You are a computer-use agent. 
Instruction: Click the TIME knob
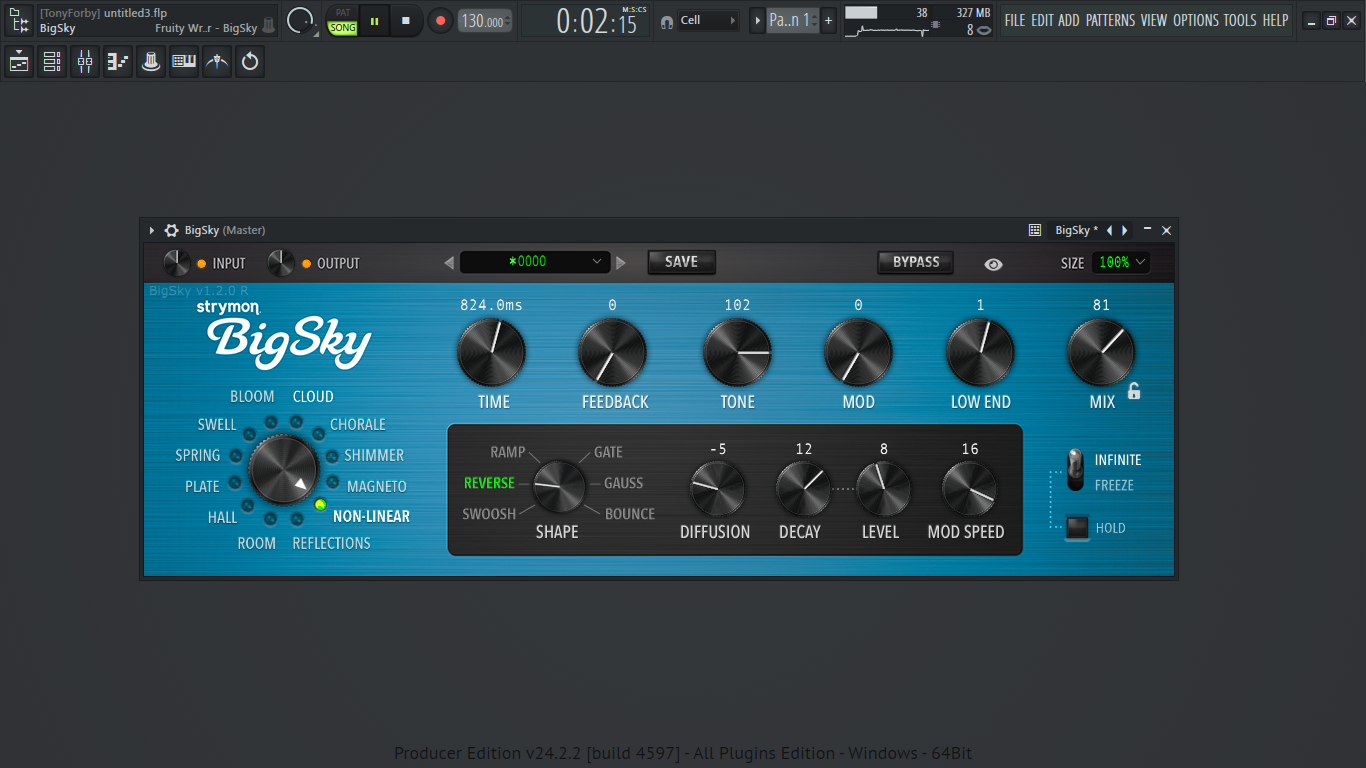pyautogui.click(x=491, y=353)
